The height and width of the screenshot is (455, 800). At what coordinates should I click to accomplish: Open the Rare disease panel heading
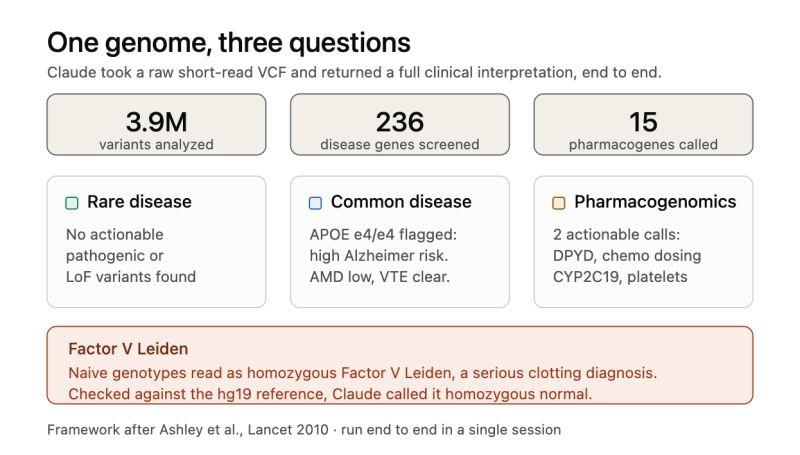pos(139,202)
